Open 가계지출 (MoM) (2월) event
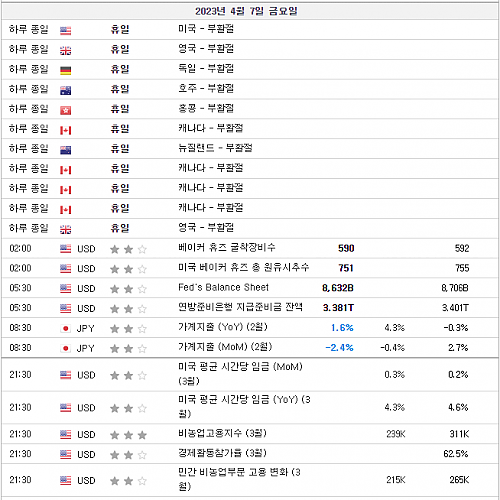This screenshot has height=500, width=500. (225, 347)
